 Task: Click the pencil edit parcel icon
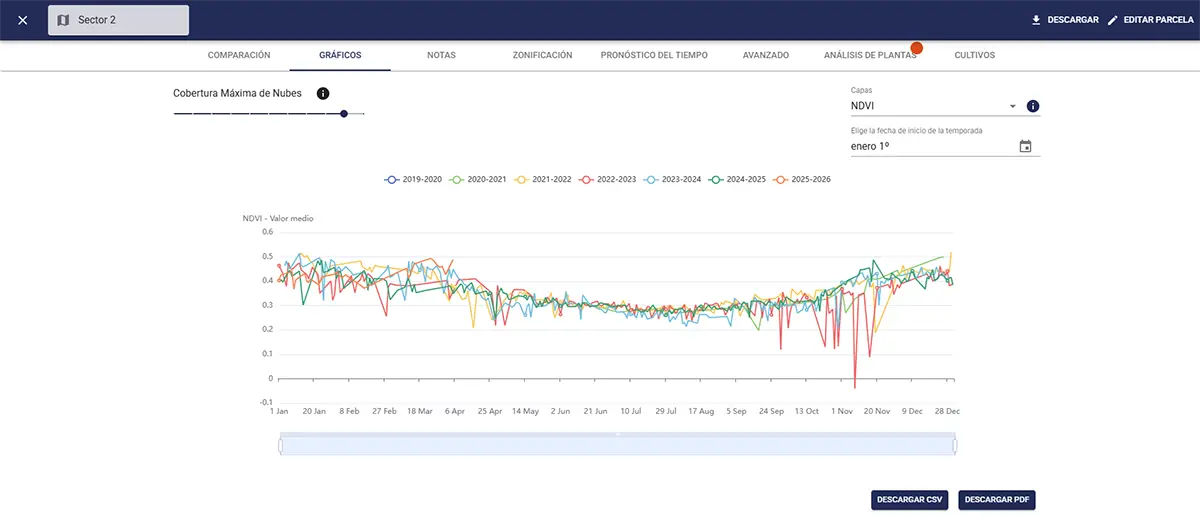[1112, 20]
